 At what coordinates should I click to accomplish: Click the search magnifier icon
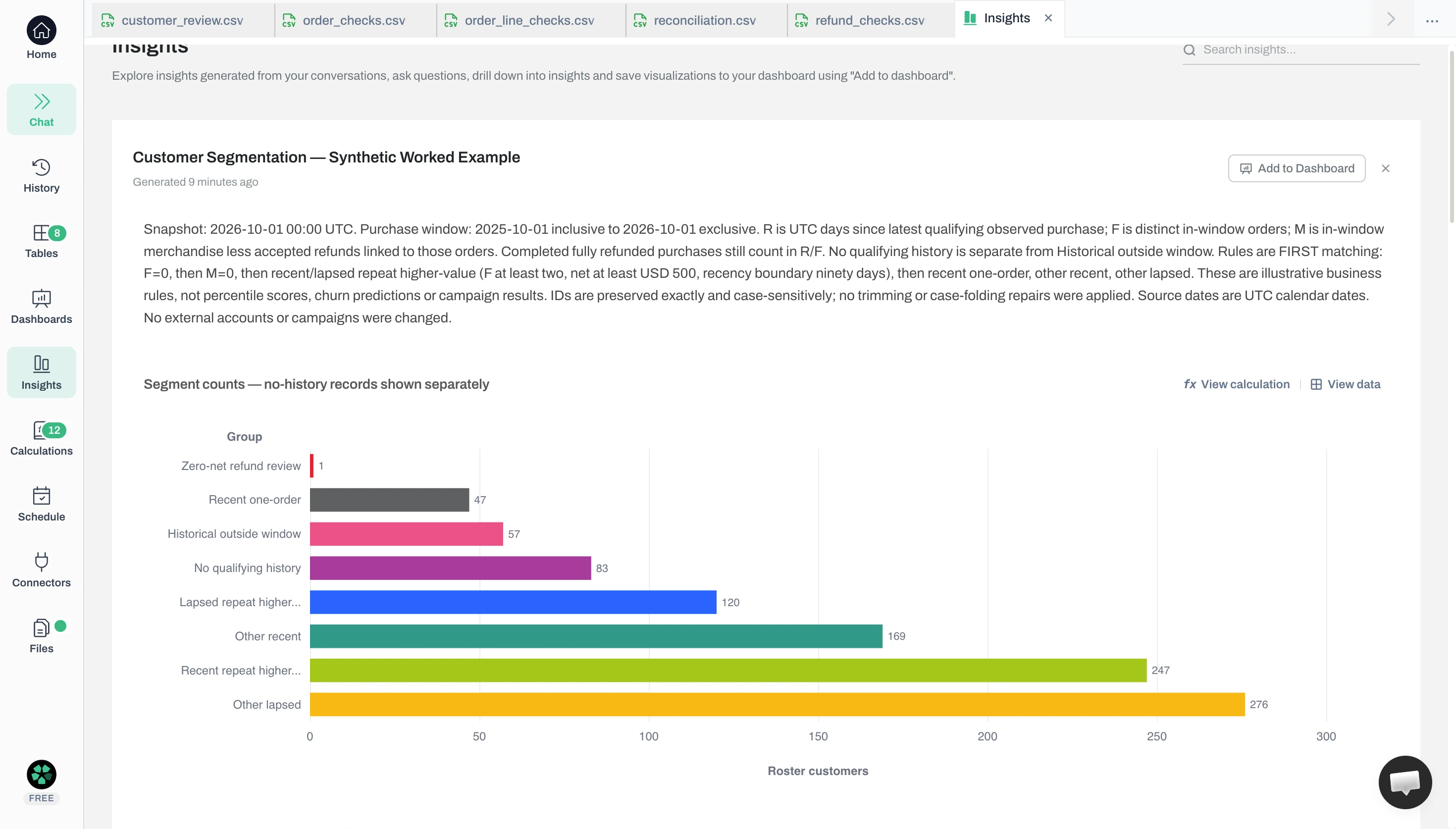(1189, 50)
